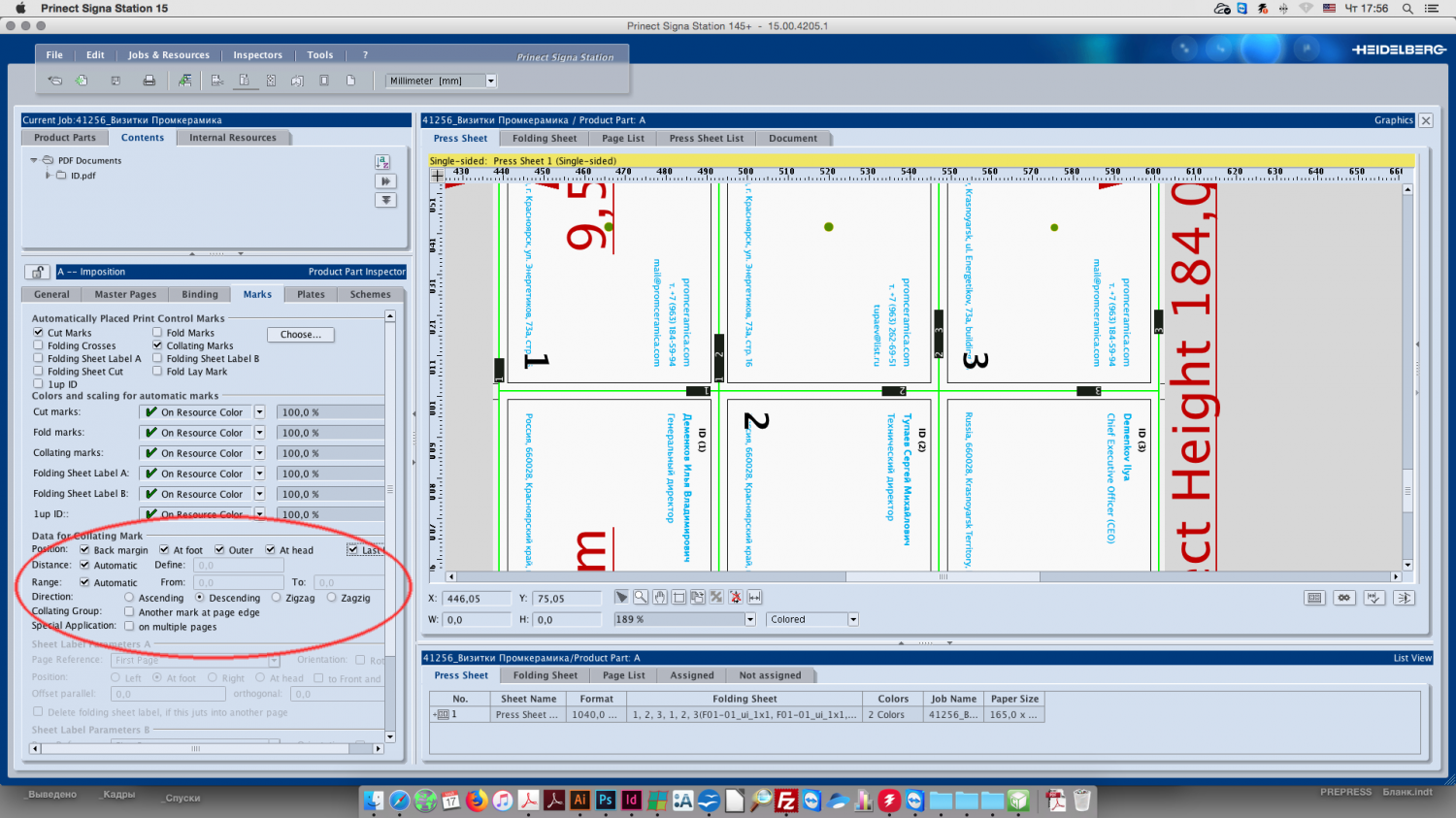
Task: Click the graphic view vertical scrollbar thumb
Action: [x=1407, y=489]
